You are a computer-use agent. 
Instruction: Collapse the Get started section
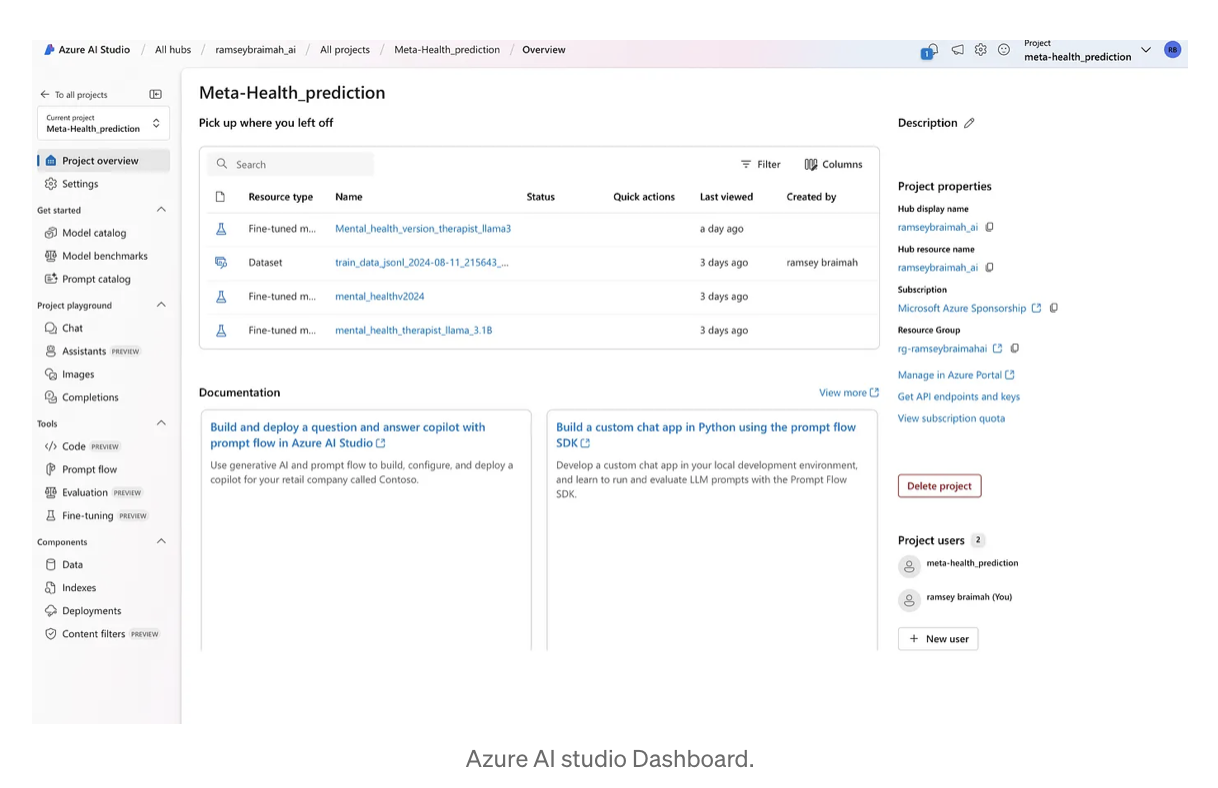[x=161, y=210]
